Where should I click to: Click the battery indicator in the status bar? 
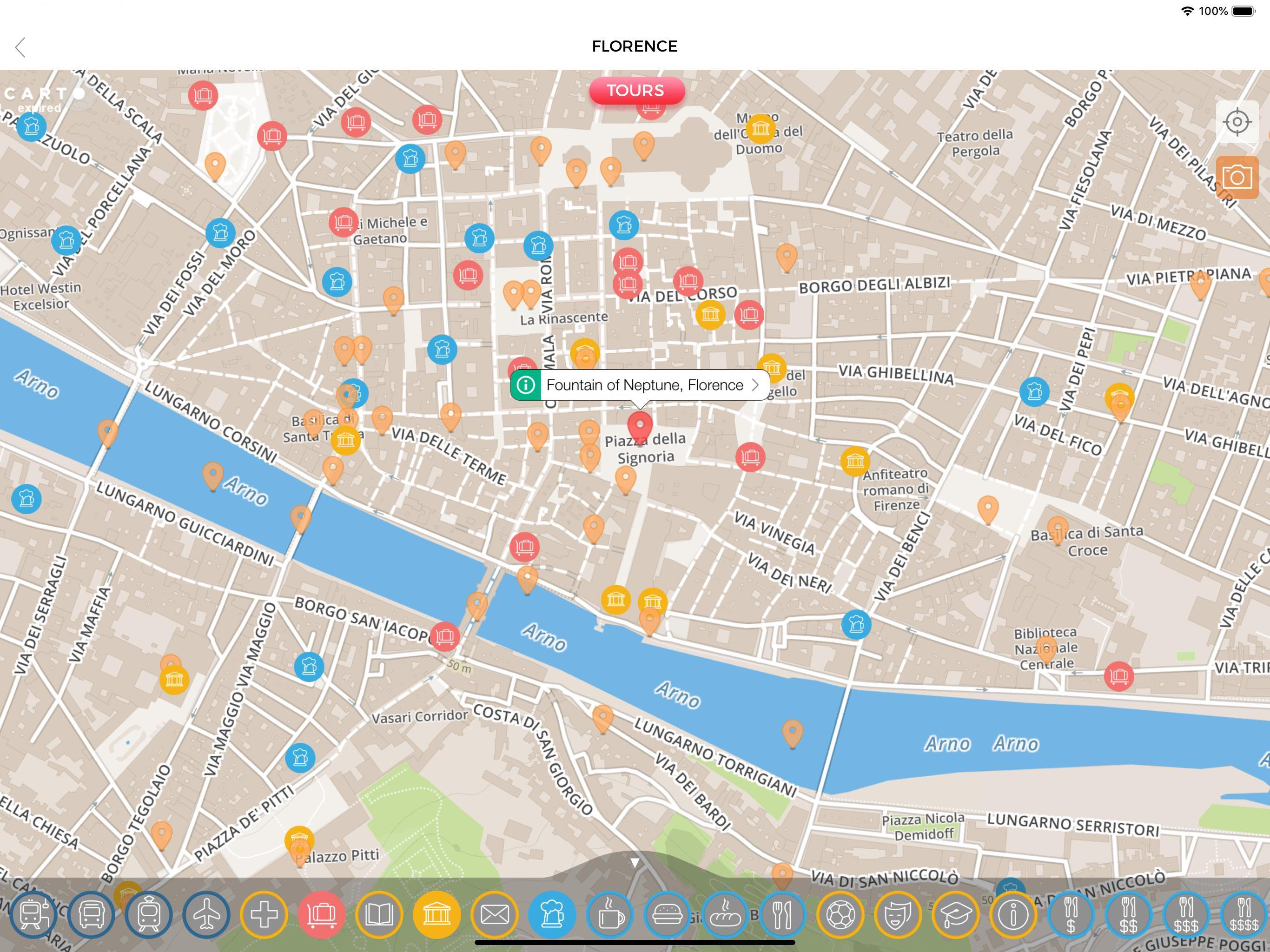coord(1244,11)
